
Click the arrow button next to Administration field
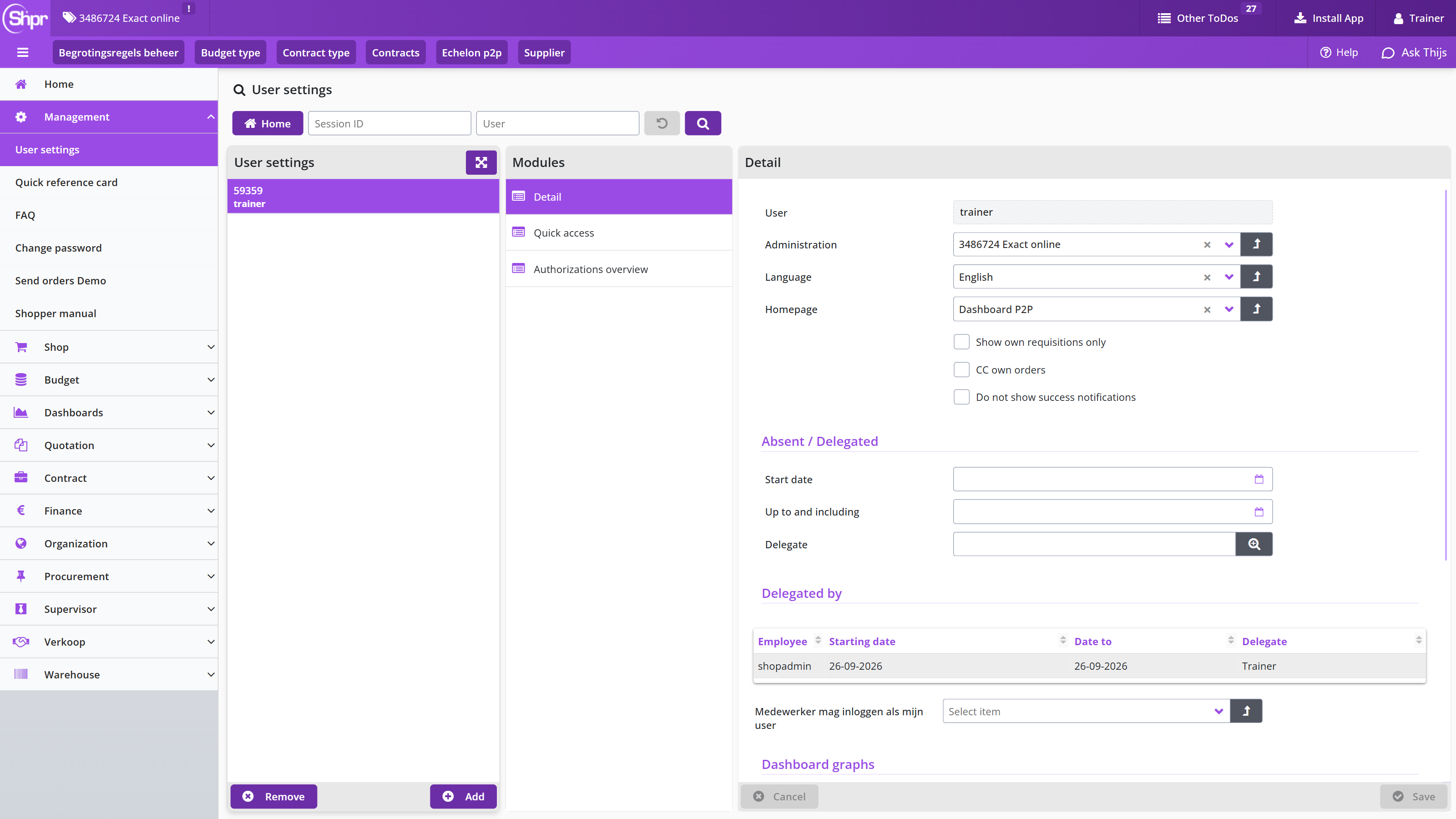[1256, 244]
